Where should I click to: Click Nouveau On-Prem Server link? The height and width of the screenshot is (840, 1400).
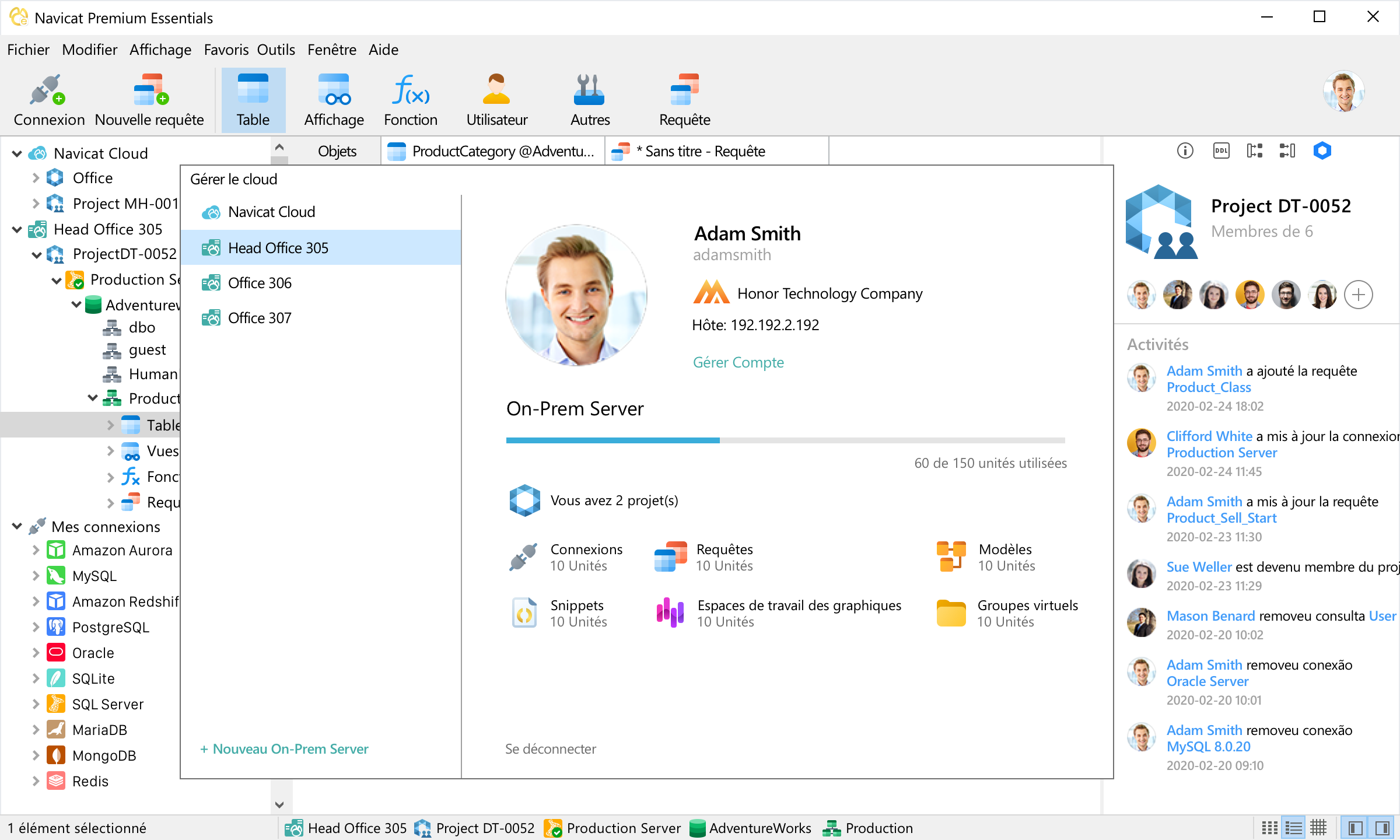[x=284, y=749]
